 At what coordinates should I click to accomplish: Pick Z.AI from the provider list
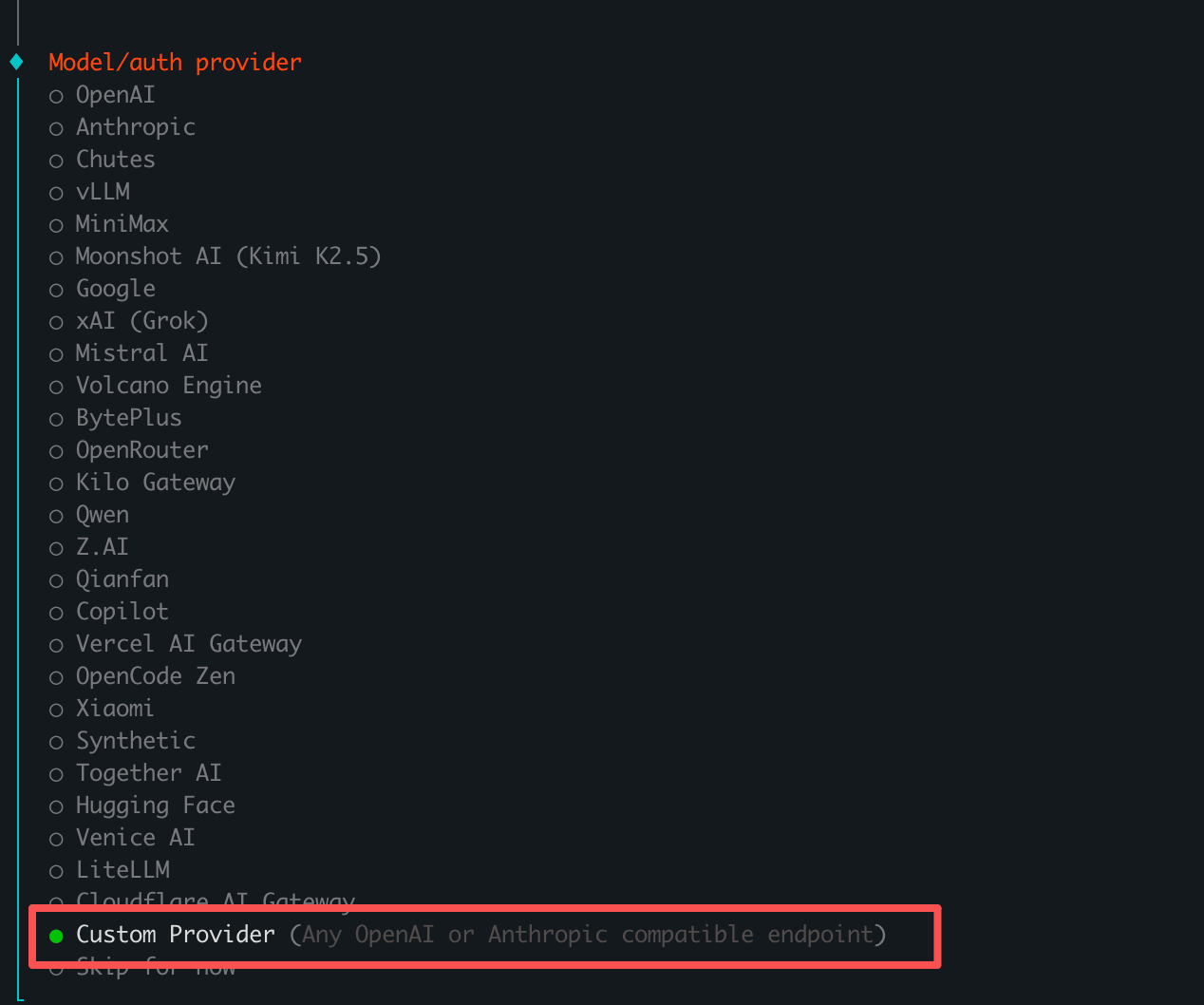(102, 547)
